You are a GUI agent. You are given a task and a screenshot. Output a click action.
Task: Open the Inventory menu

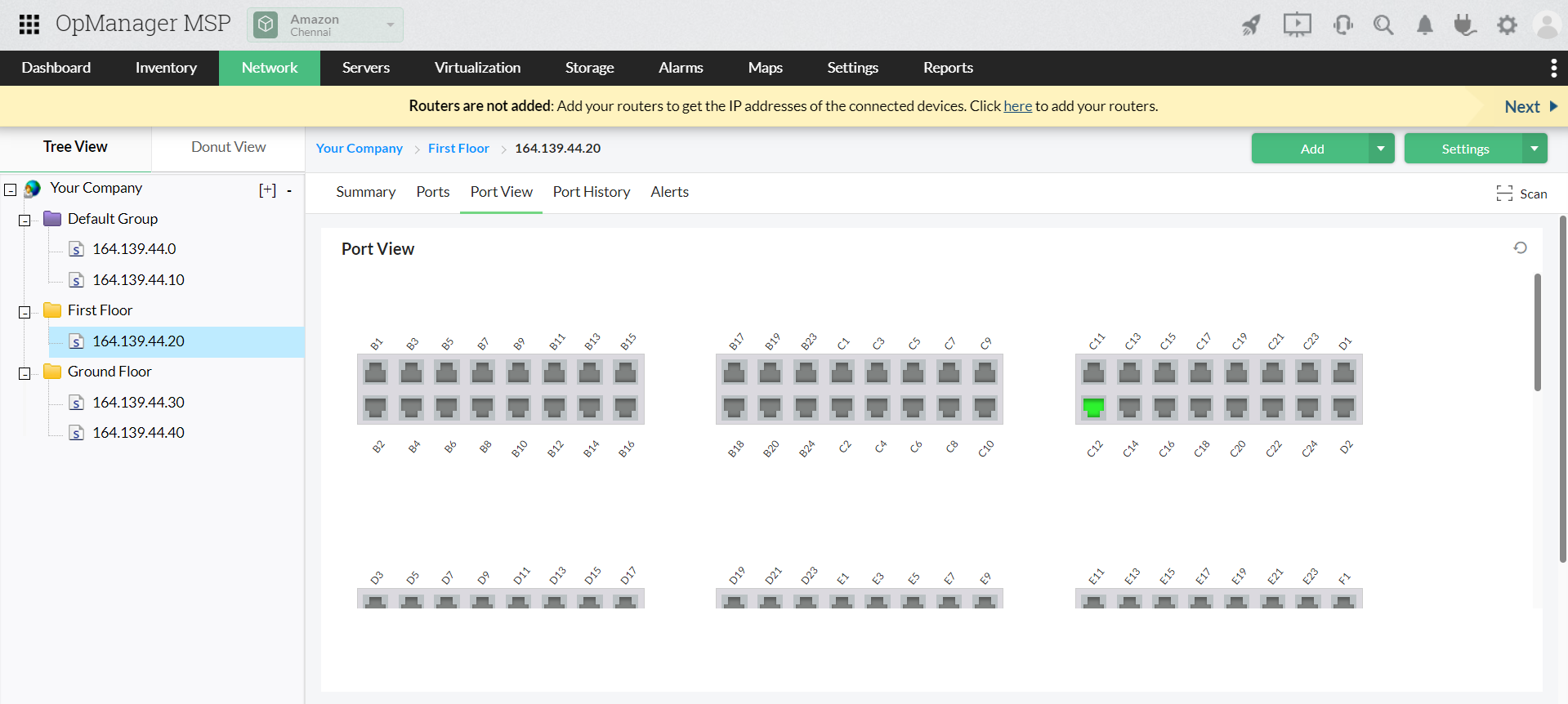(166, 68)
